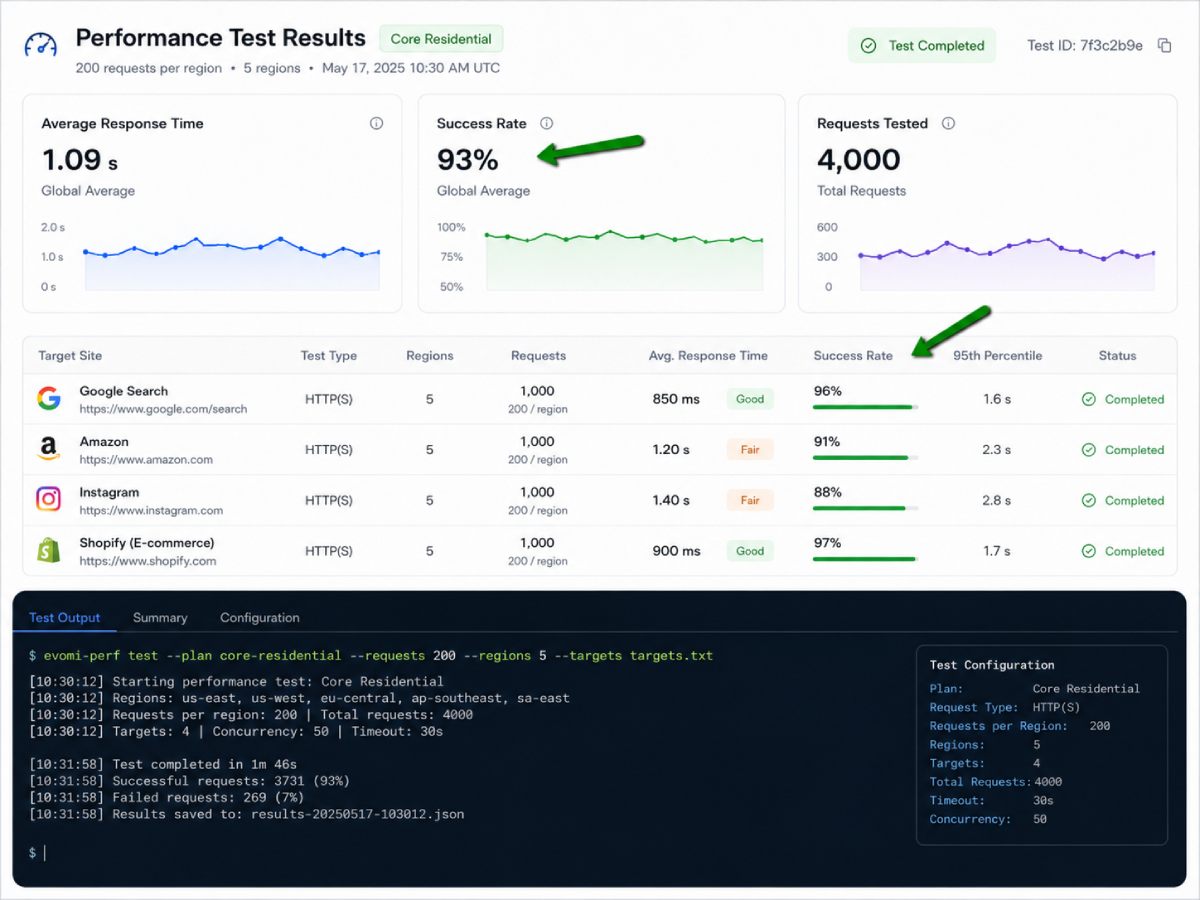The image size is (1200, 900).
Task: Select the Test Output tab
Action: pyautogui.click(x=65, y=618)
